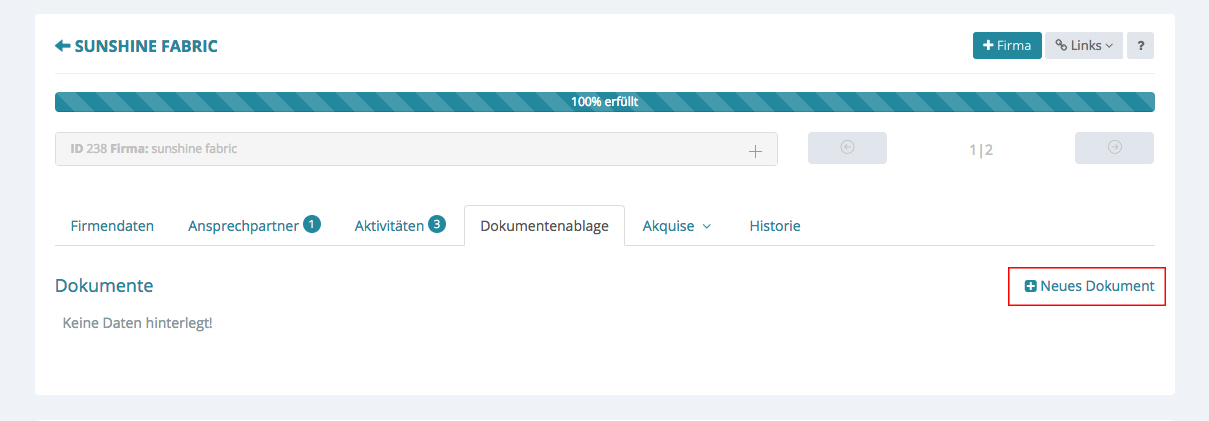Viewport: 1209px width, 421px height.
Task: Click the 1|2 record counter
Action: tap(980, 150)
